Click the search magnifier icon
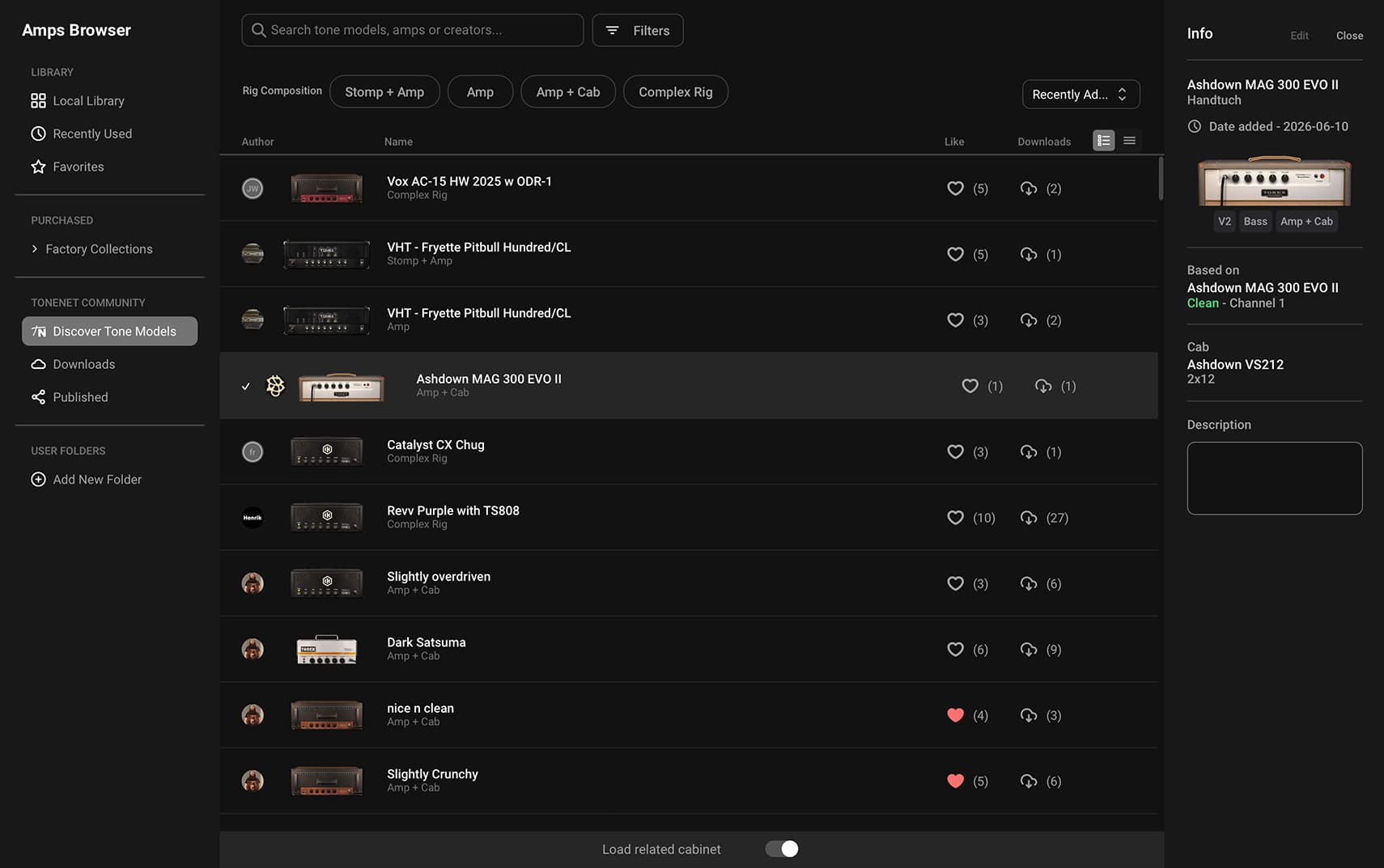This screenshot has width=1384, height=868. (x=259, y=30)
